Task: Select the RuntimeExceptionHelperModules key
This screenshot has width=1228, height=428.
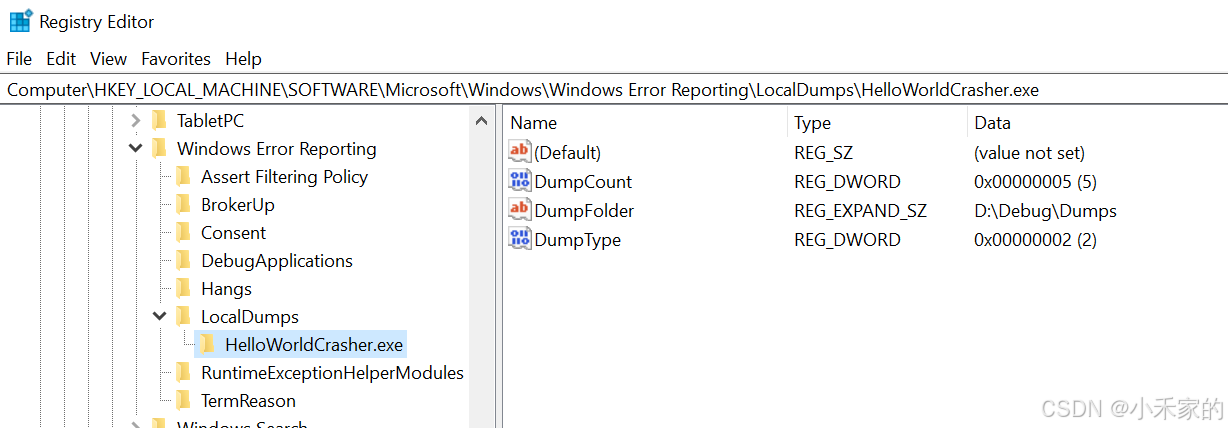Action: tap(332, 373)
